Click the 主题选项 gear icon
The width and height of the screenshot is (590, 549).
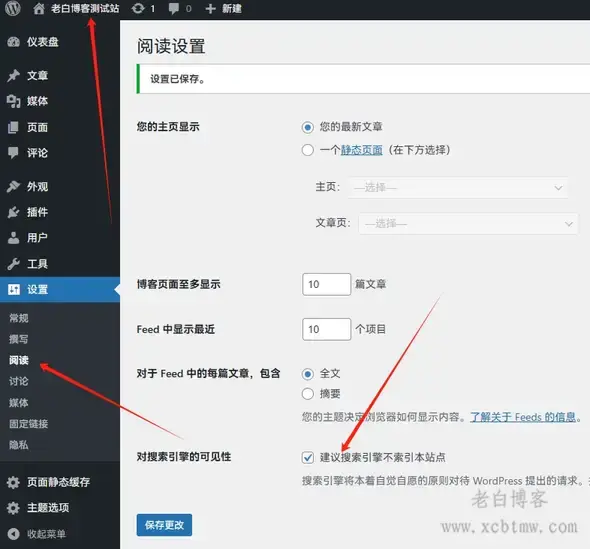pos(13,508)
